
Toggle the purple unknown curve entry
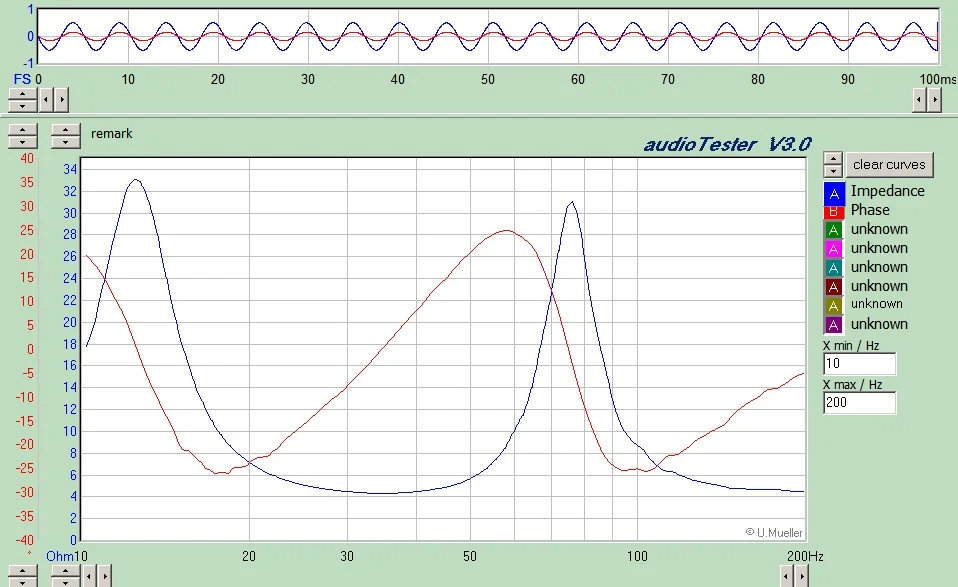click(x=834, y=324)
